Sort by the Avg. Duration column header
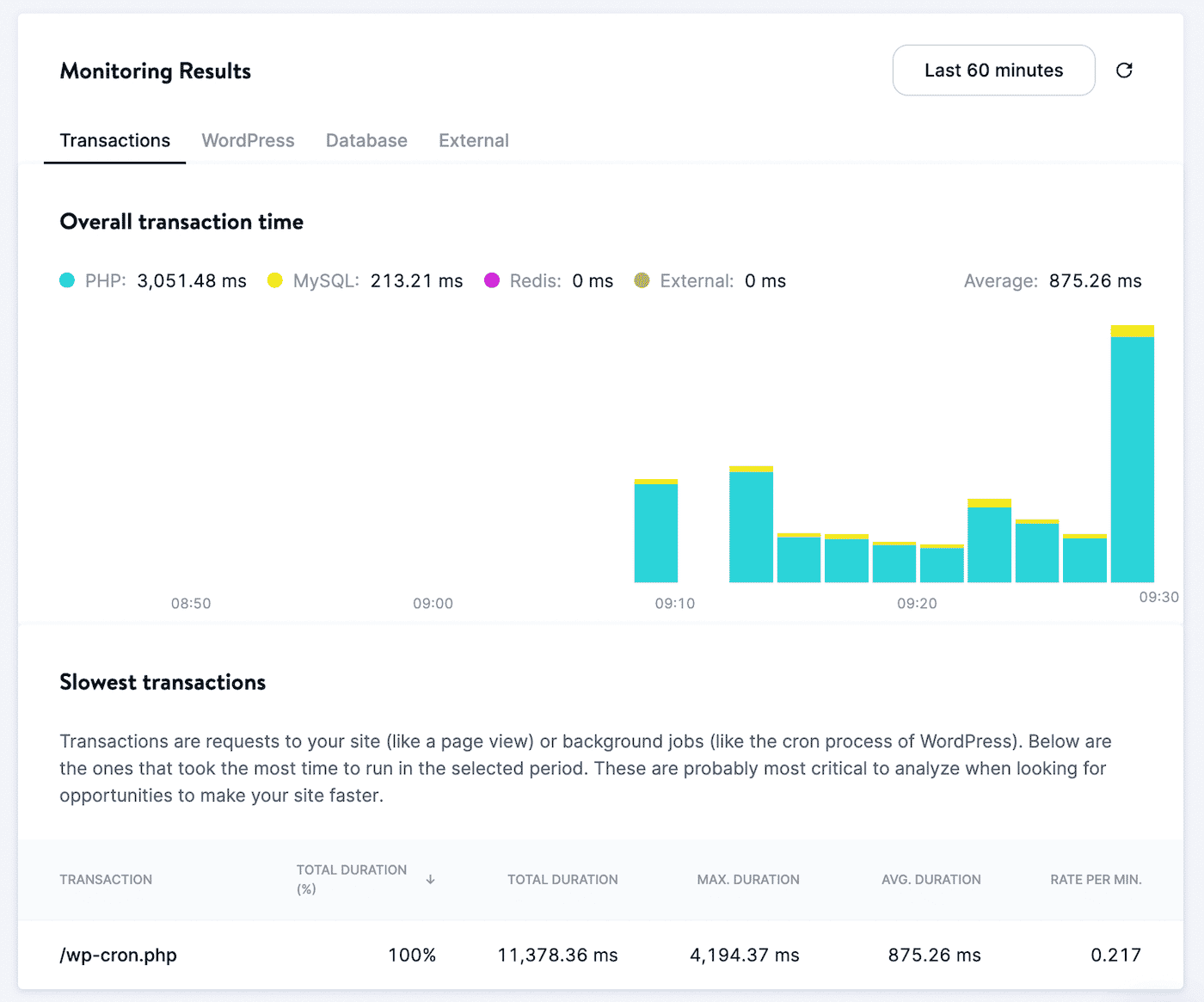This screenshot has width=1204, height=1002. point(931,879)
